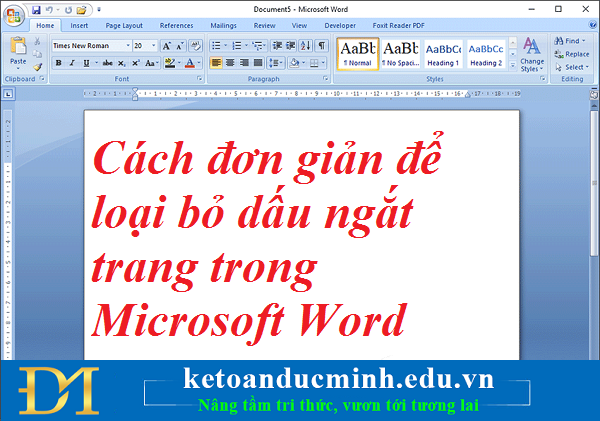Apply red font color
Screen dimensions: 600x421
click(190, 63)
